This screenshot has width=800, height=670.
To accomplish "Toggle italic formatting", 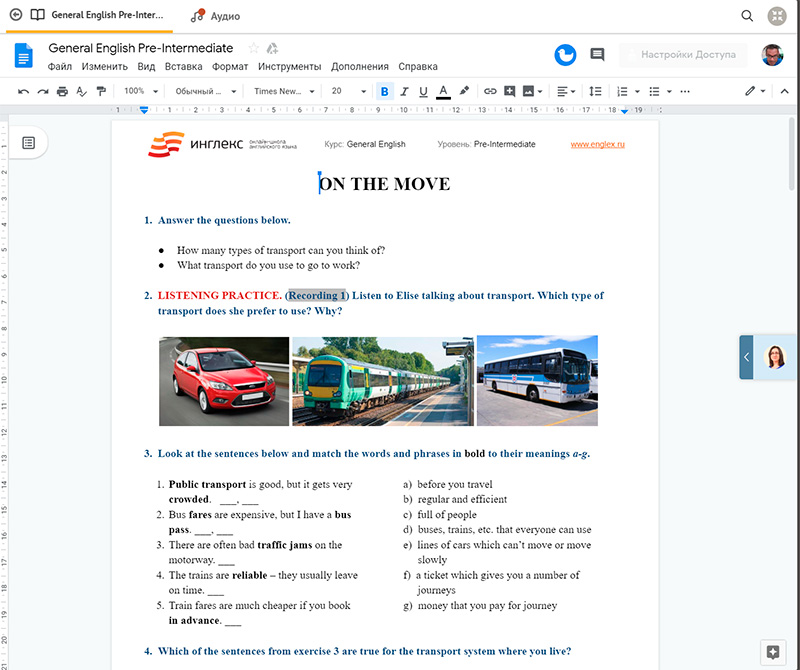I will click(404, 91).
